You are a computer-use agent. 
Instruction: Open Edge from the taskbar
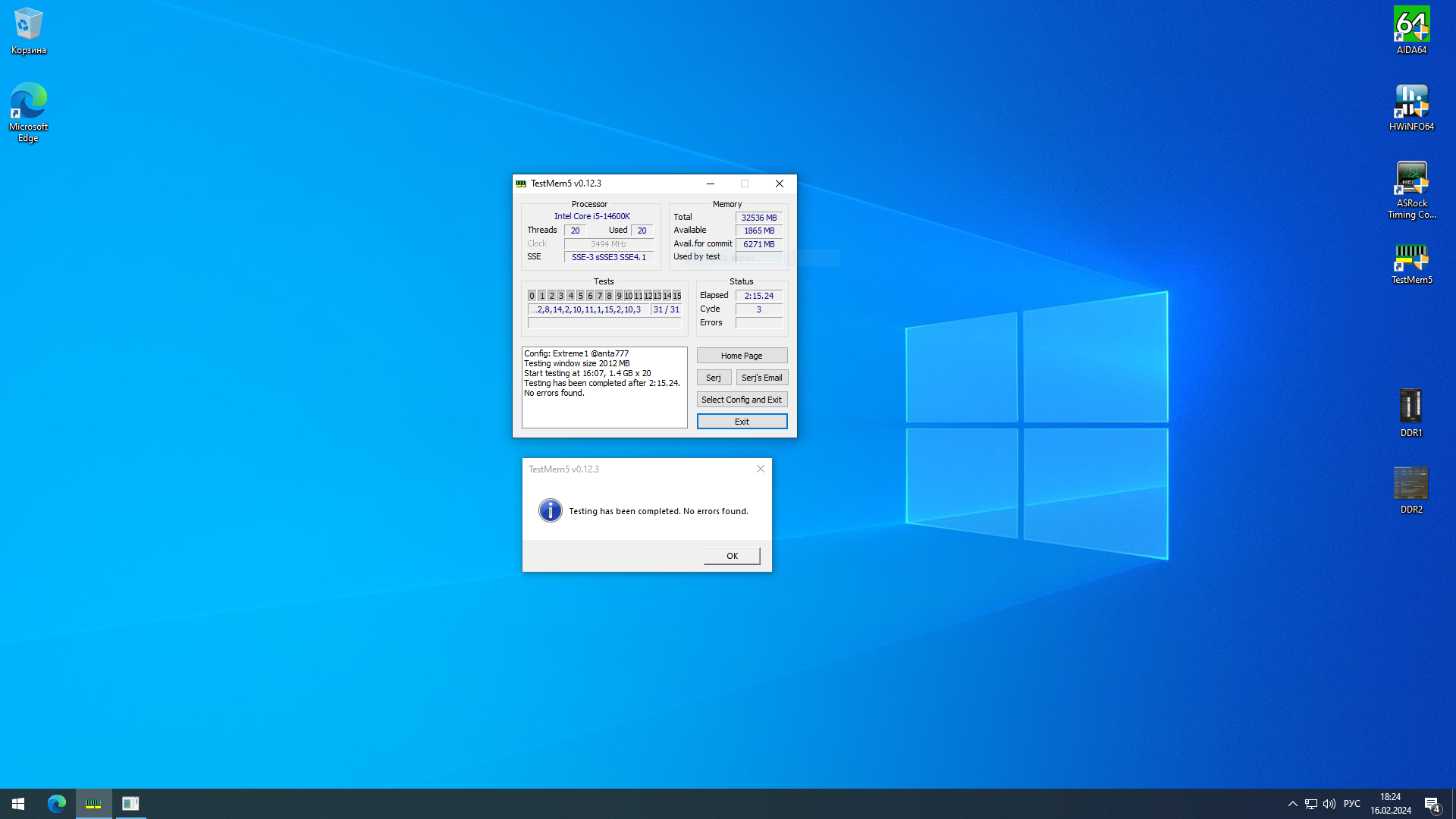(57, 803)
